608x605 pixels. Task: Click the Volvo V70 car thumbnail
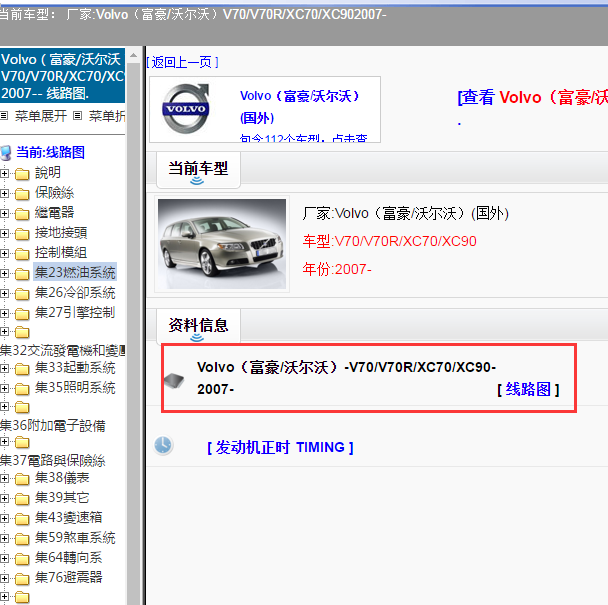(222, 244)
